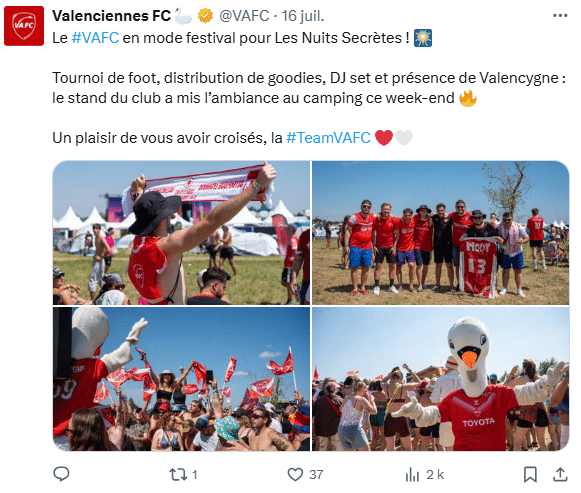Retweet this Valenciennes FC post
Viewport: 581px width, 493px height.
(x=177, y=474)
